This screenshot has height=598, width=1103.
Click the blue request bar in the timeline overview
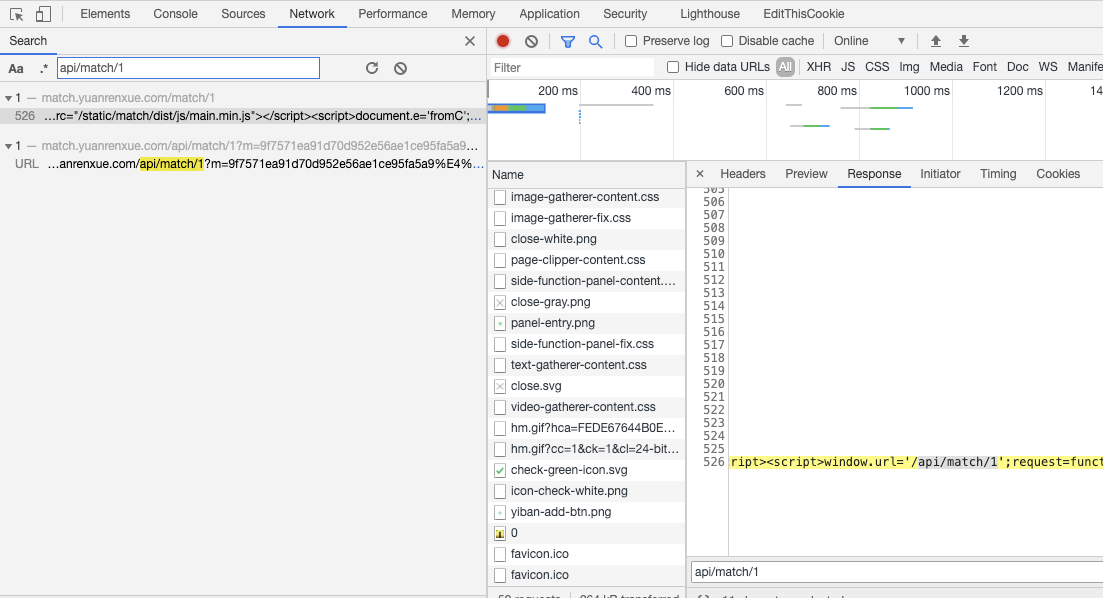click(x=517, y=108)
